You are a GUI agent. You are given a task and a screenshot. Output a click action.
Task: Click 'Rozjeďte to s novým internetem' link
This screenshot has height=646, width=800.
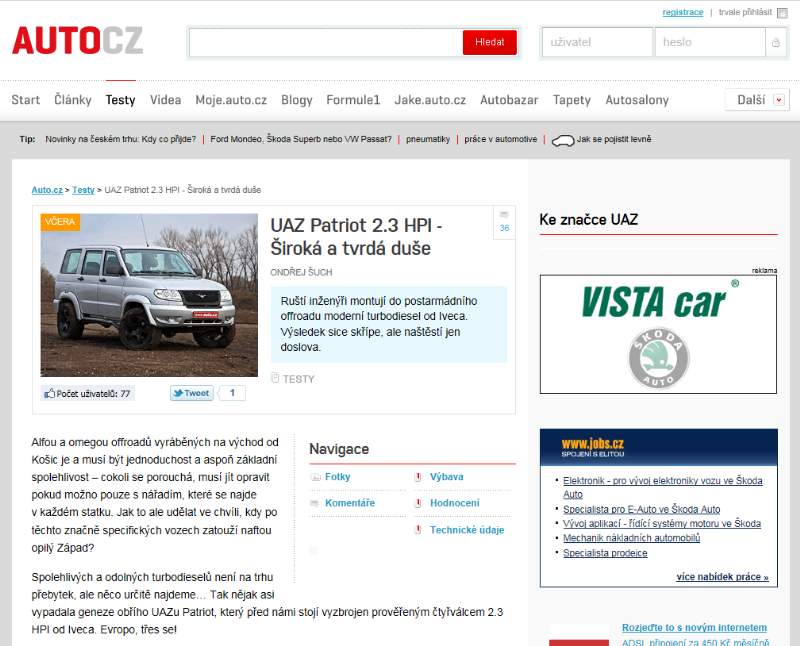click(694, 628)
